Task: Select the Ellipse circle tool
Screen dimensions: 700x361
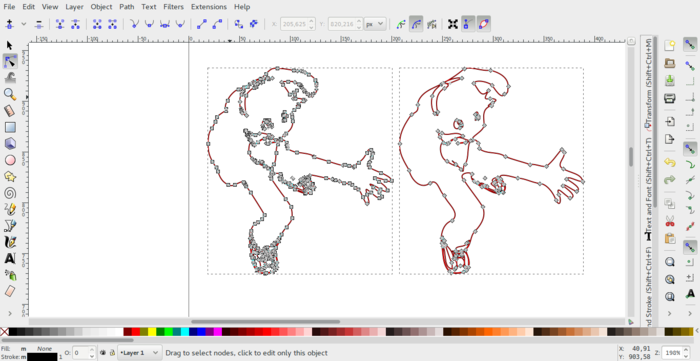Action: pos(10,160)
